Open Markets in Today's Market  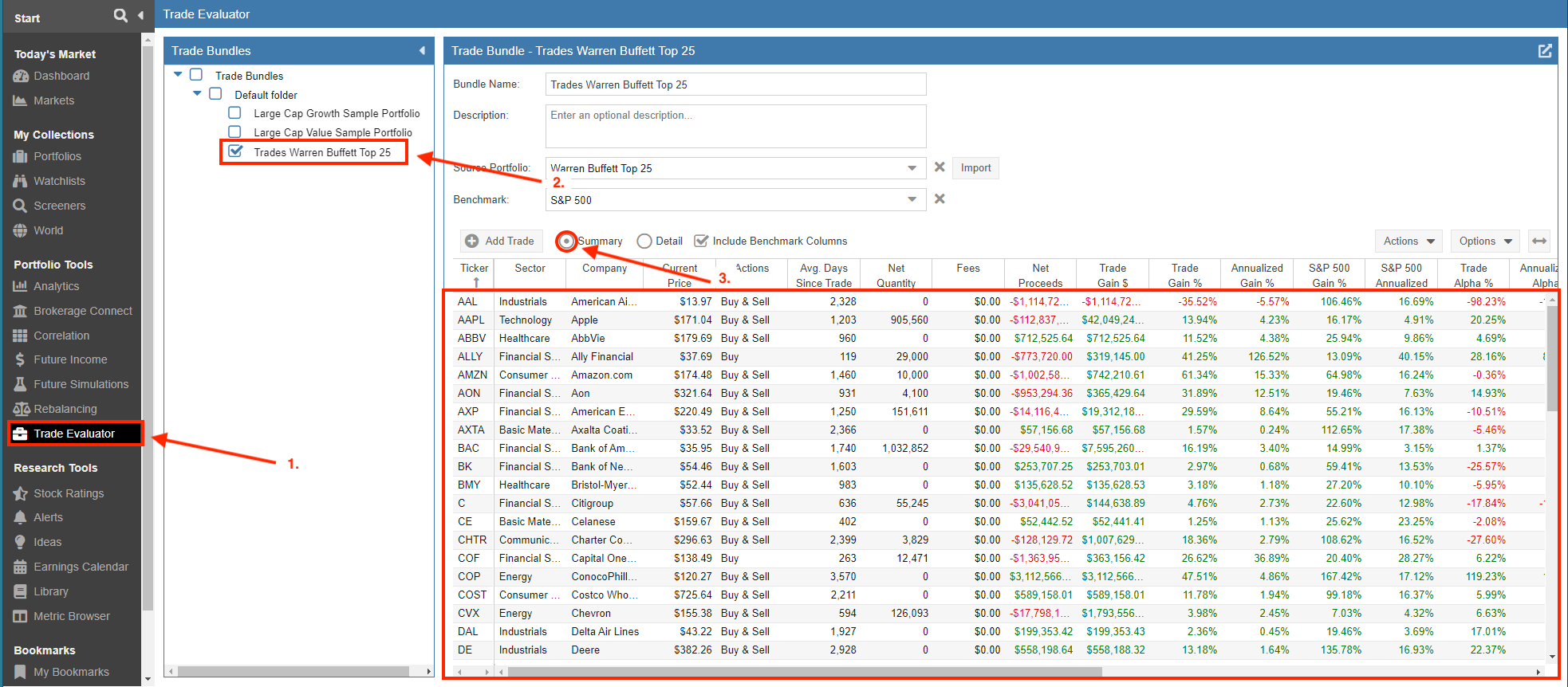(x=53, y=100)
